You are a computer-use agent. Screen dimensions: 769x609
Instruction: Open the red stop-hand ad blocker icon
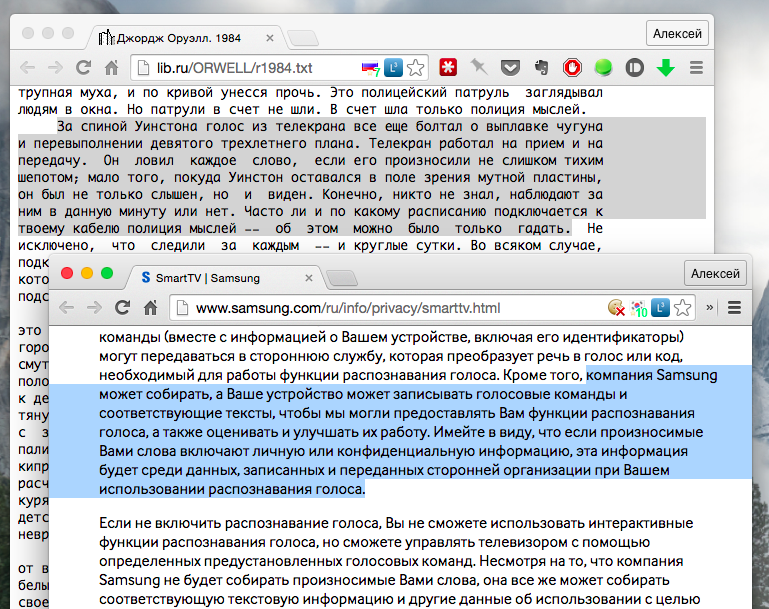point(572,67)
